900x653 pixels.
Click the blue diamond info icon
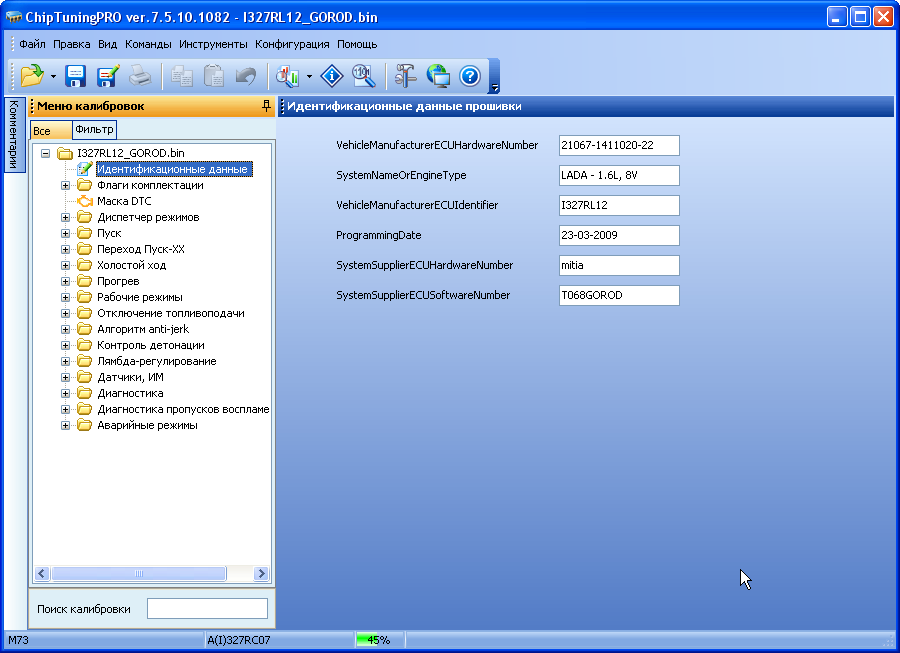(332, 76)
